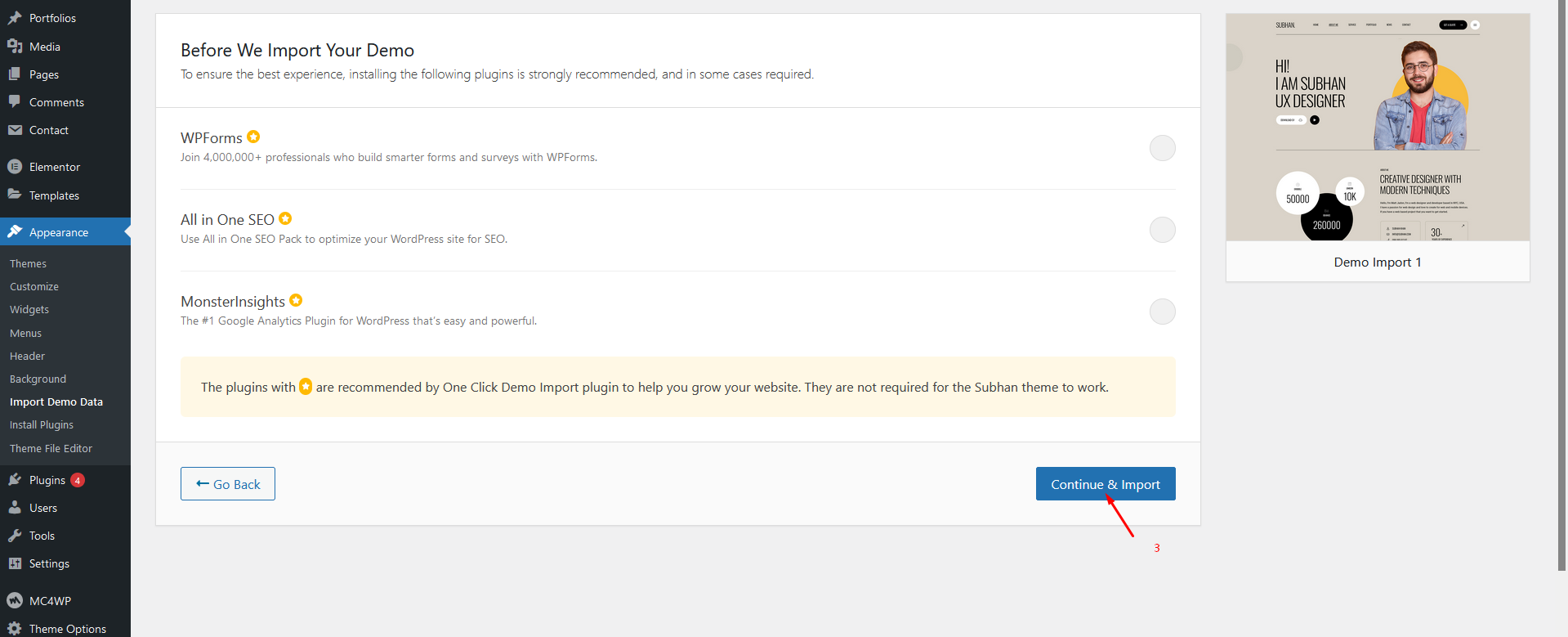Click the All in One SEO plugin name
Viewport: 1568px width, 637px height.
click(227, 220)
